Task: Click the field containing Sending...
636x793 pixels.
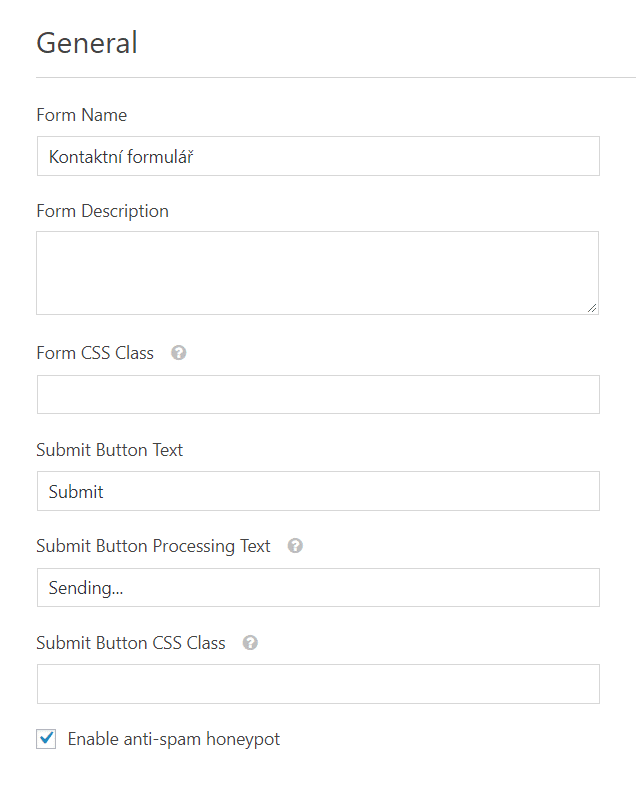Action: point(318,588)
